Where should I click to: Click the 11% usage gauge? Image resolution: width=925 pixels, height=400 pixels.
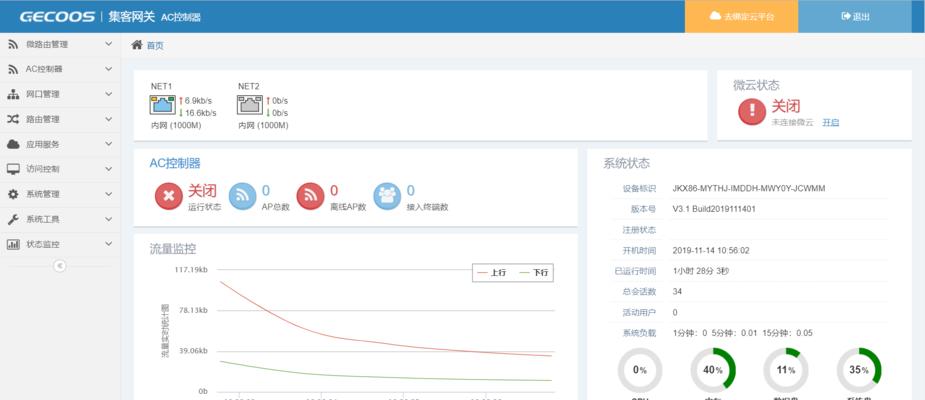(786, 371)
